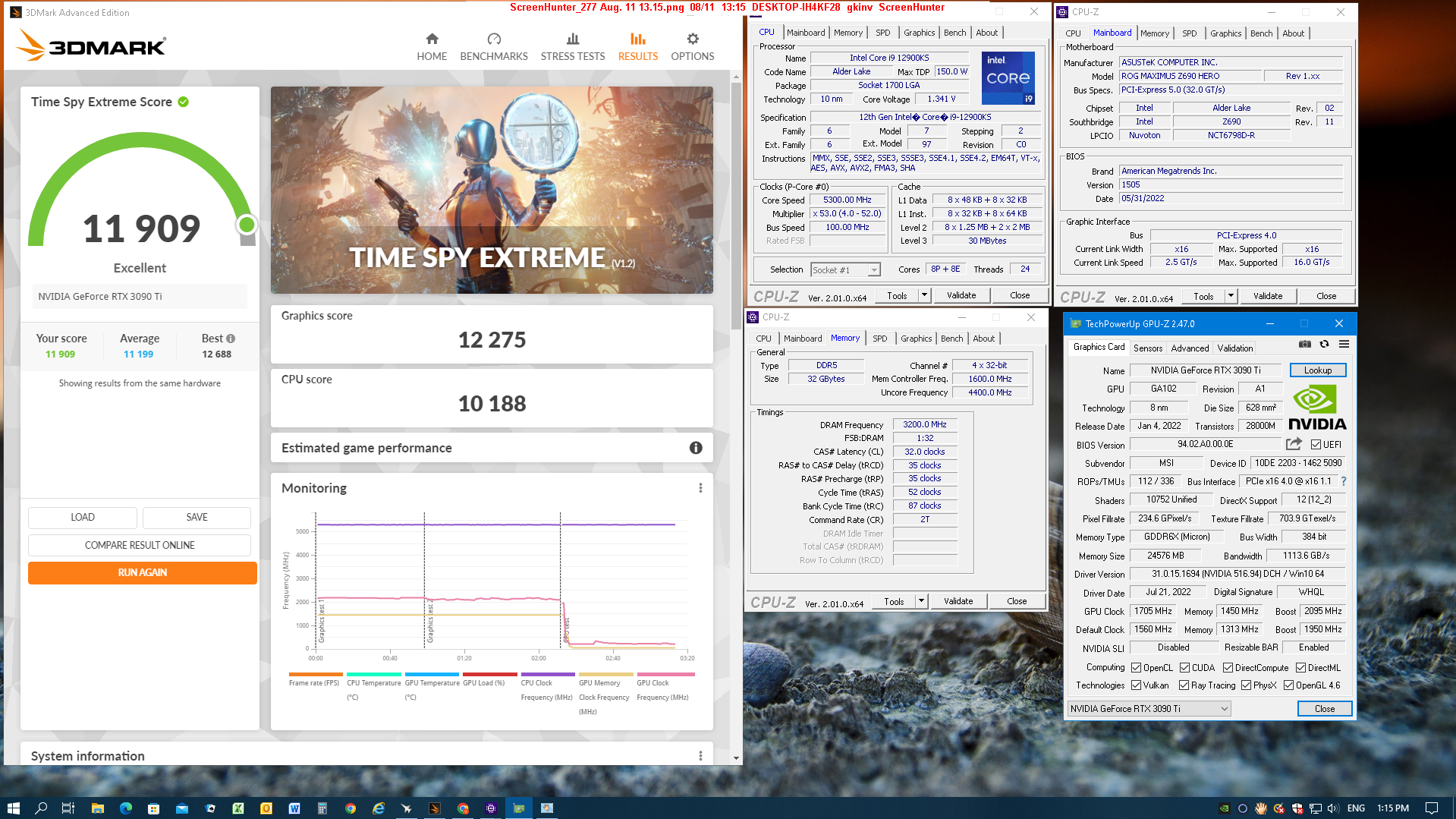Click COMPARE RESULT ONLINE
Image resolution: width=1456 pixels, height=819 pixels.
[x=140, y=545]
